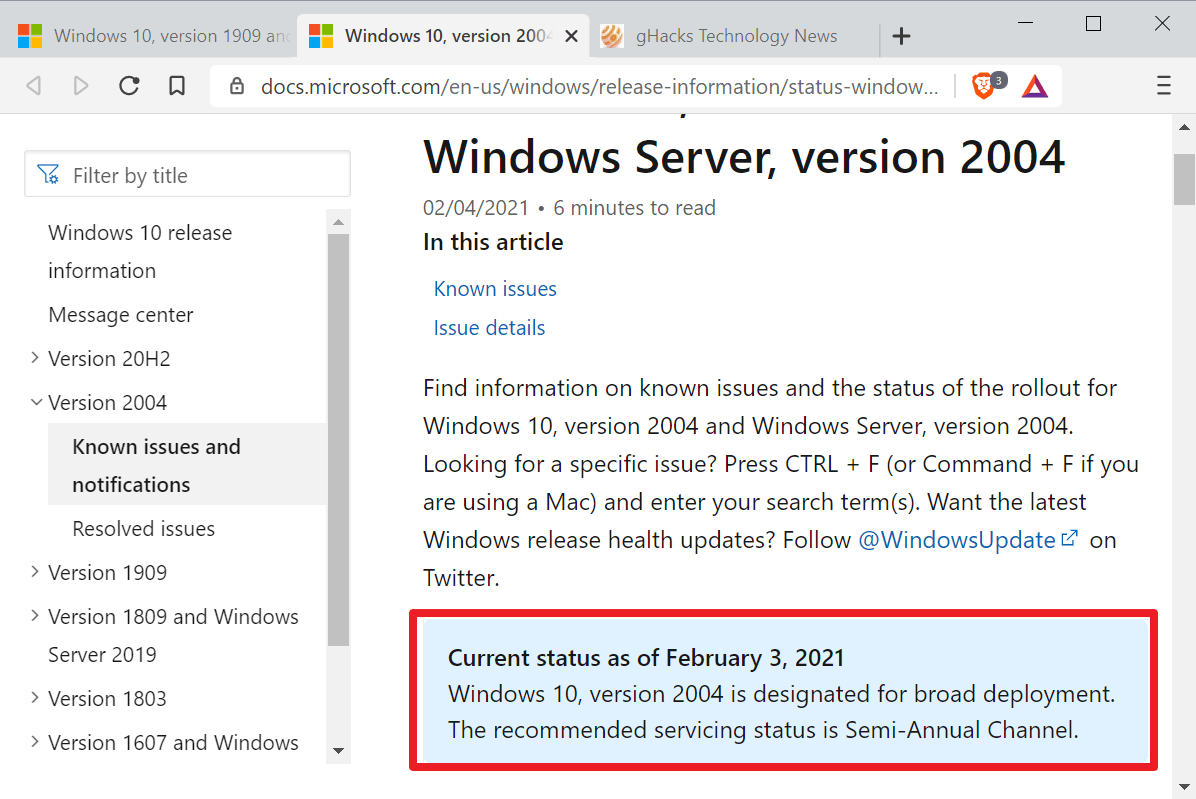
Task: Click the address bar URL
Action: tap(599, 86)
